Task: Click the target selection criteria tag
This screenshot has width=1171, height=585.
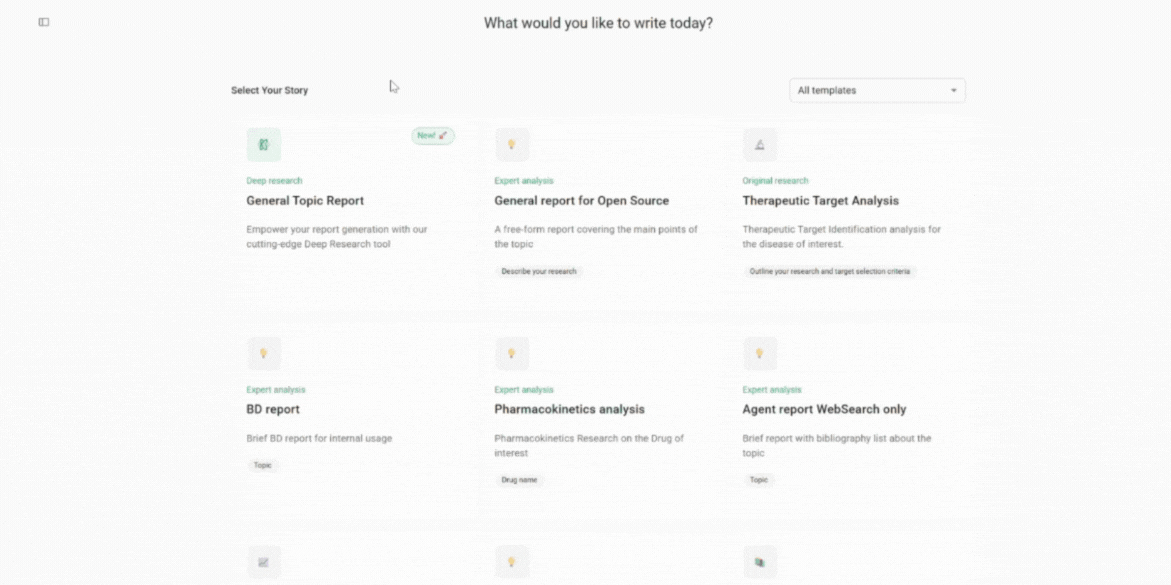Action: click(x=830, y=271)
